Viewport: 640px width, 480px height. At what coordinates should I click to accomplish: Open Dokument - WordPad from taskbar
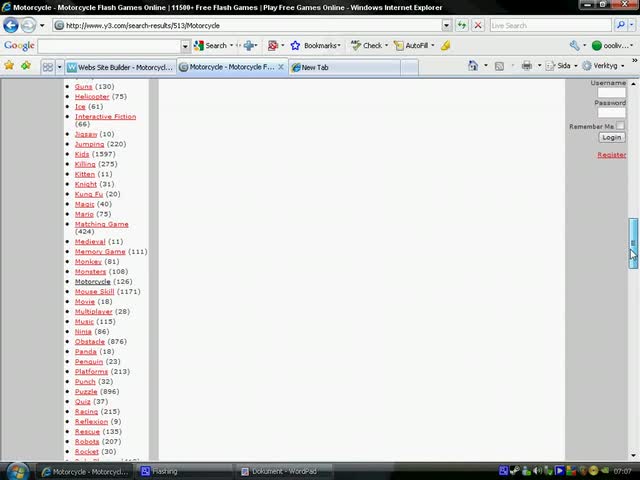click(284, 471)
